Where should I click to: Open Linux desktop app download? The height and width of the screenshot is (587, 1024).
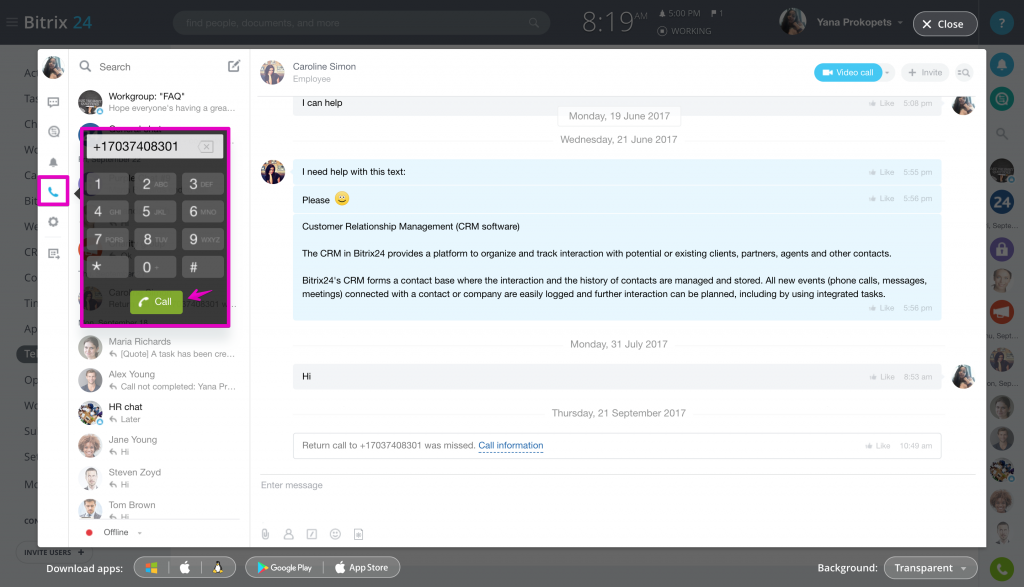[x=217, y=568]
